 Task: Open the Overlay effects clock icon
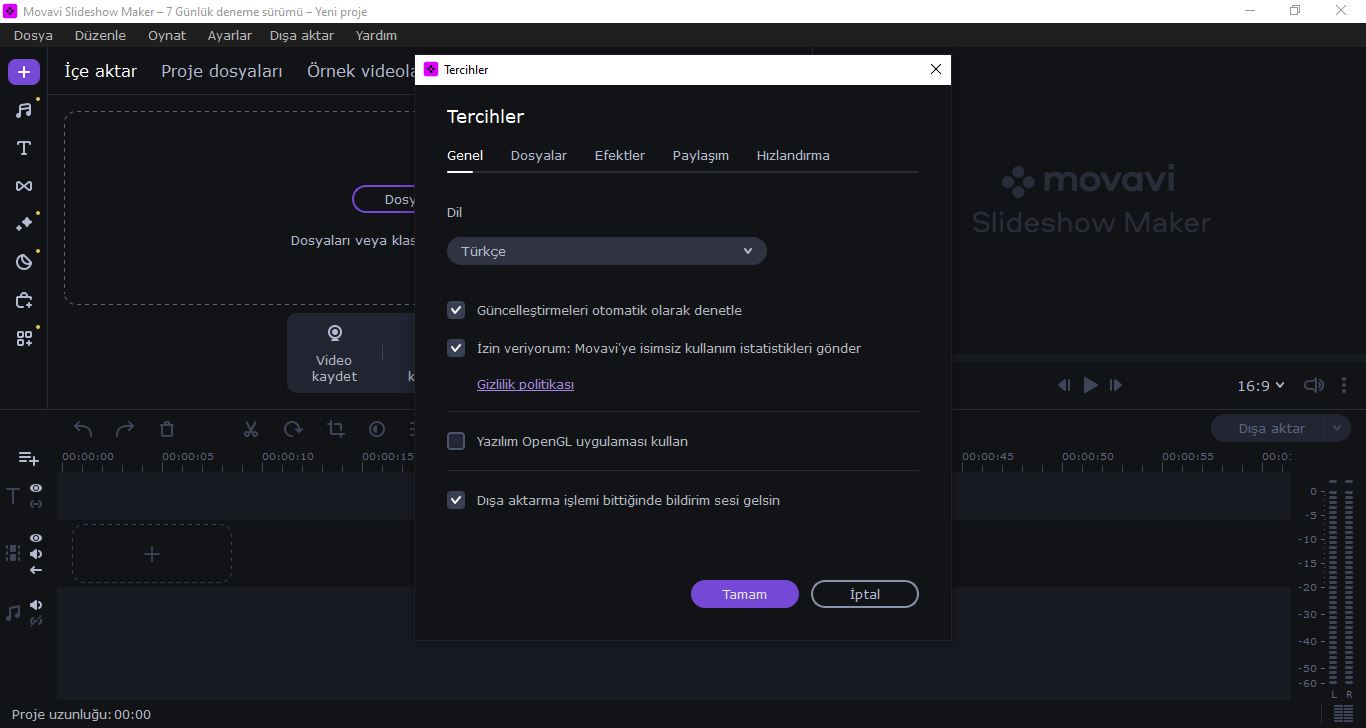[24, 262]
